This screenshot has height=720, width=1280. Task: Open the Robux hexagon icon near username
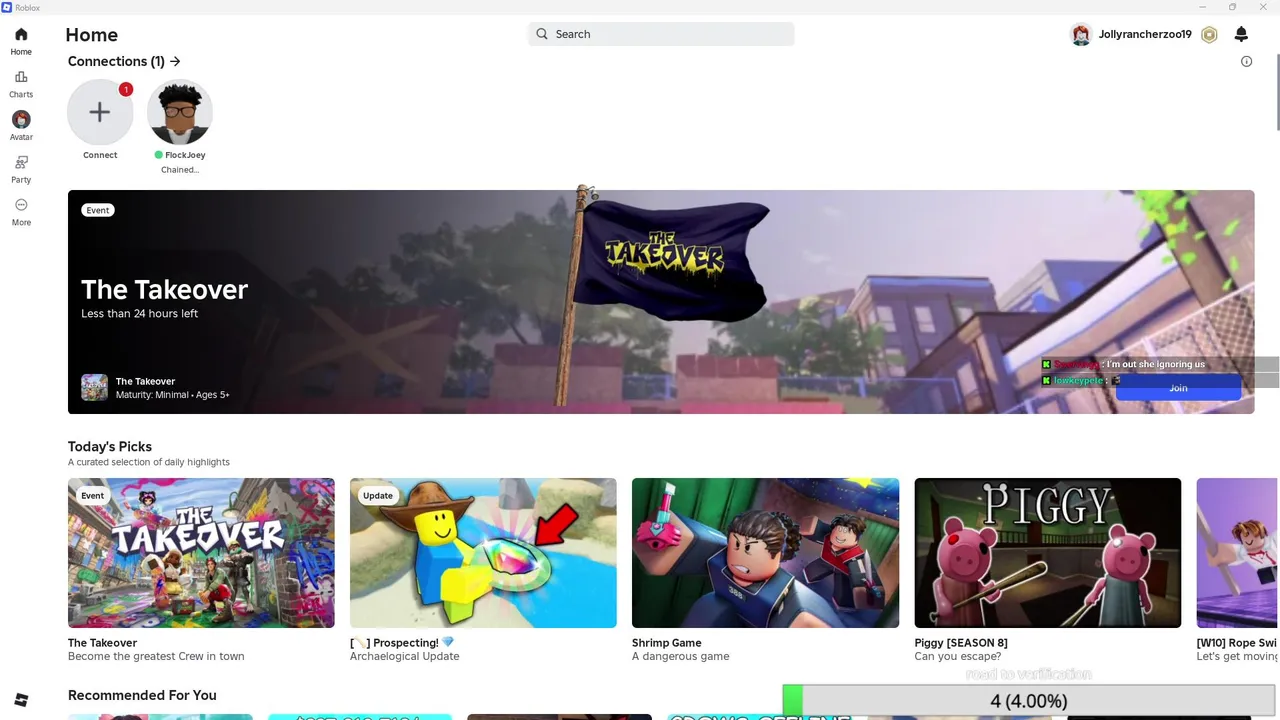[x=1209, y=35]
